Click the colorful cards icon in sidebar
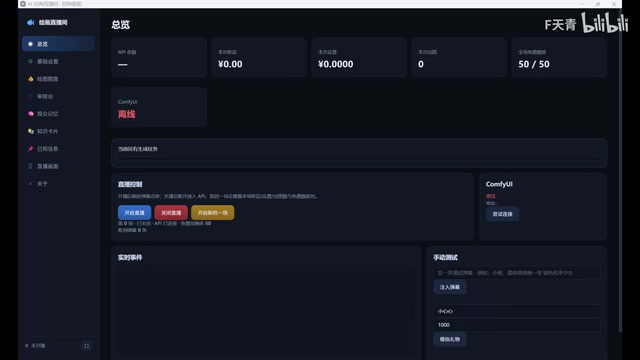The image size is (640, 360). [x=31, y=131]
